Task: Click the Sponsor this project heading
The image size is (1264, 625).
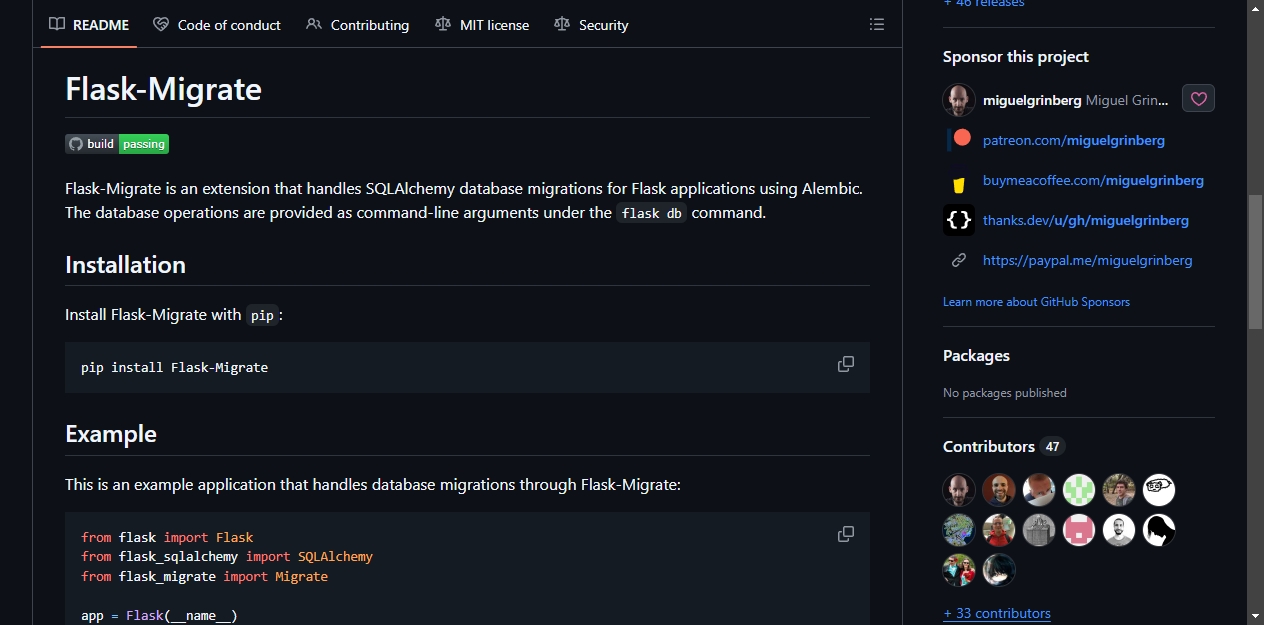Action: coord(1016,57)
